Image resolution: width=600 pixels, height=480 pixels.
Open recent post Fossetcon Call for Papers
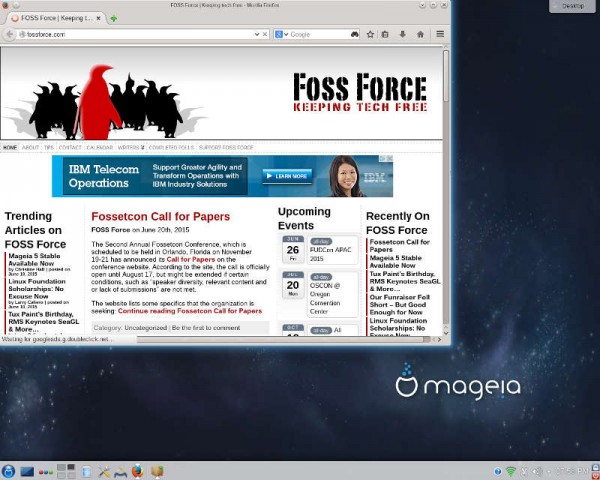click(x=399, y=246)
